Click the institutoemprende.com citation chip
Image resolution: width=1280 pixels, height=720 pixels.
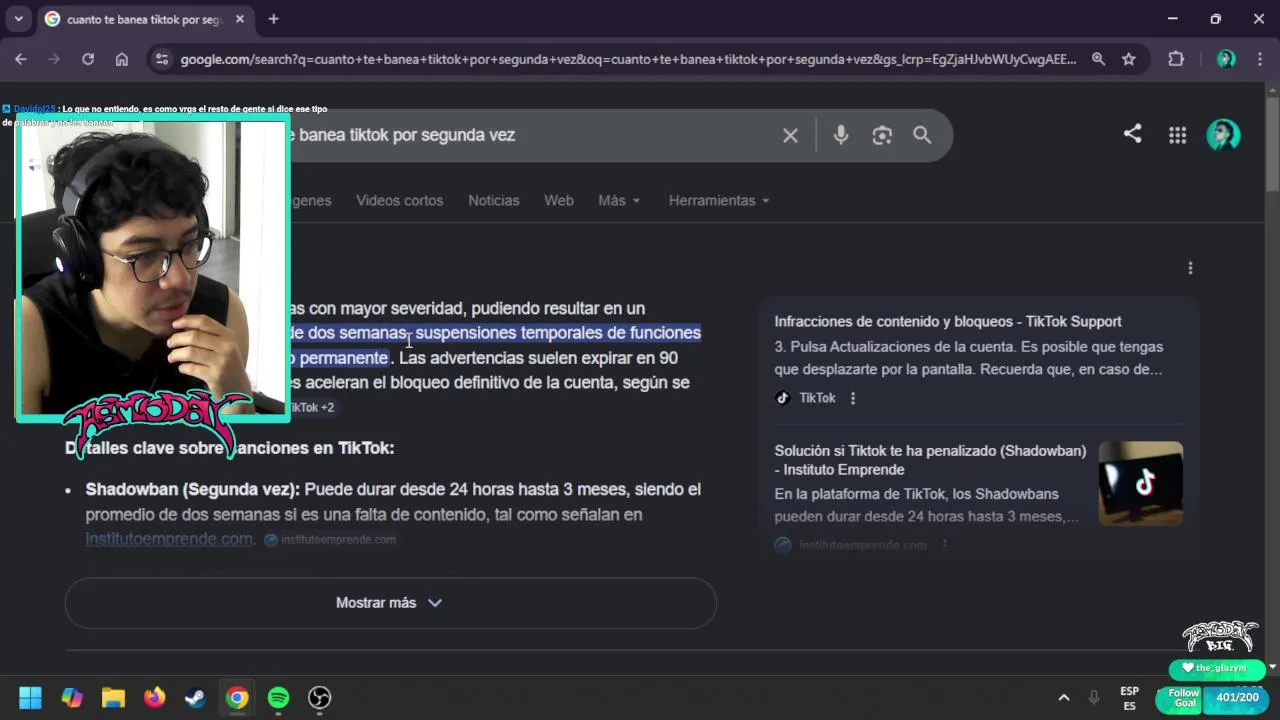click(330, 539)
